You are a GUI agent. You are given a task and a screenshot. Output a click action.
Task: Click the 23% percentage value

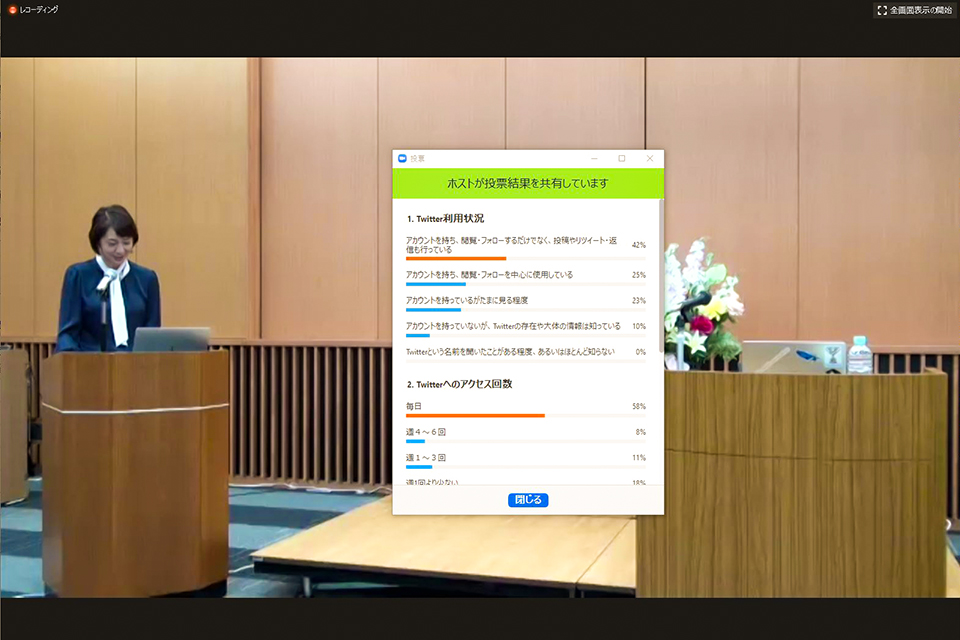[639, 300]
